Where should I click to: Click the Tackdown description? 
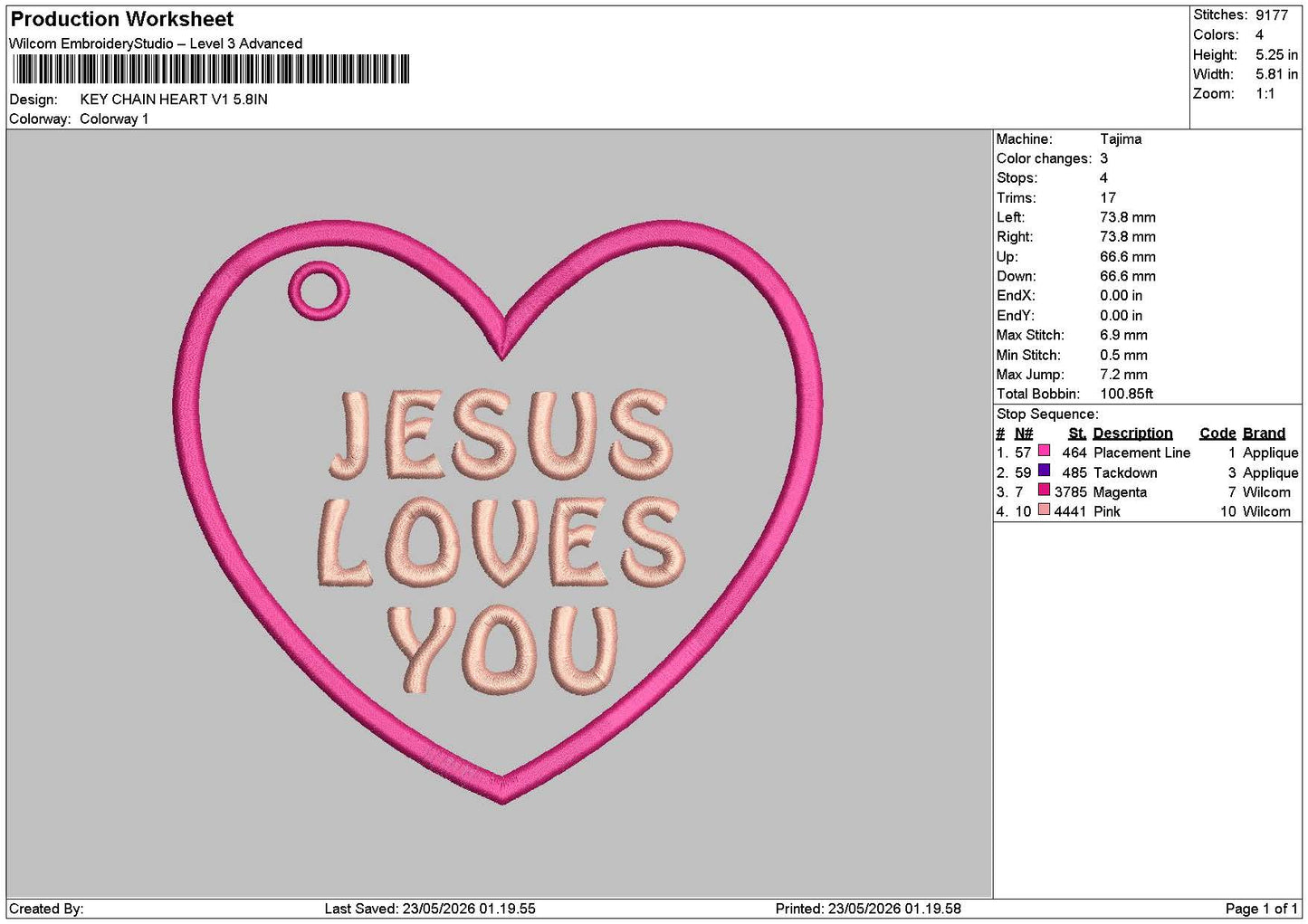click(1125, 473)
